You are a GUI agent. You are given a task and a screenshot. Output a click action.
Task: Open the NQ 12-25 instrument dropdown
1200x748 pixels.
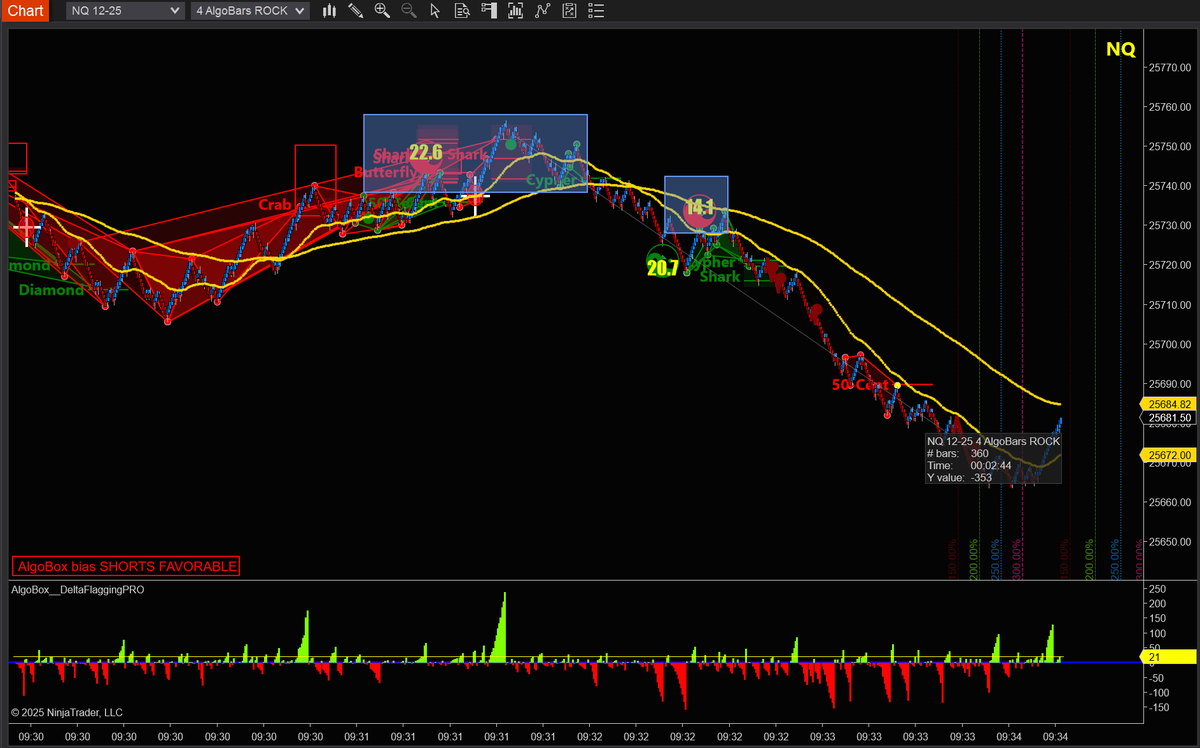click(x=125, y=11)
